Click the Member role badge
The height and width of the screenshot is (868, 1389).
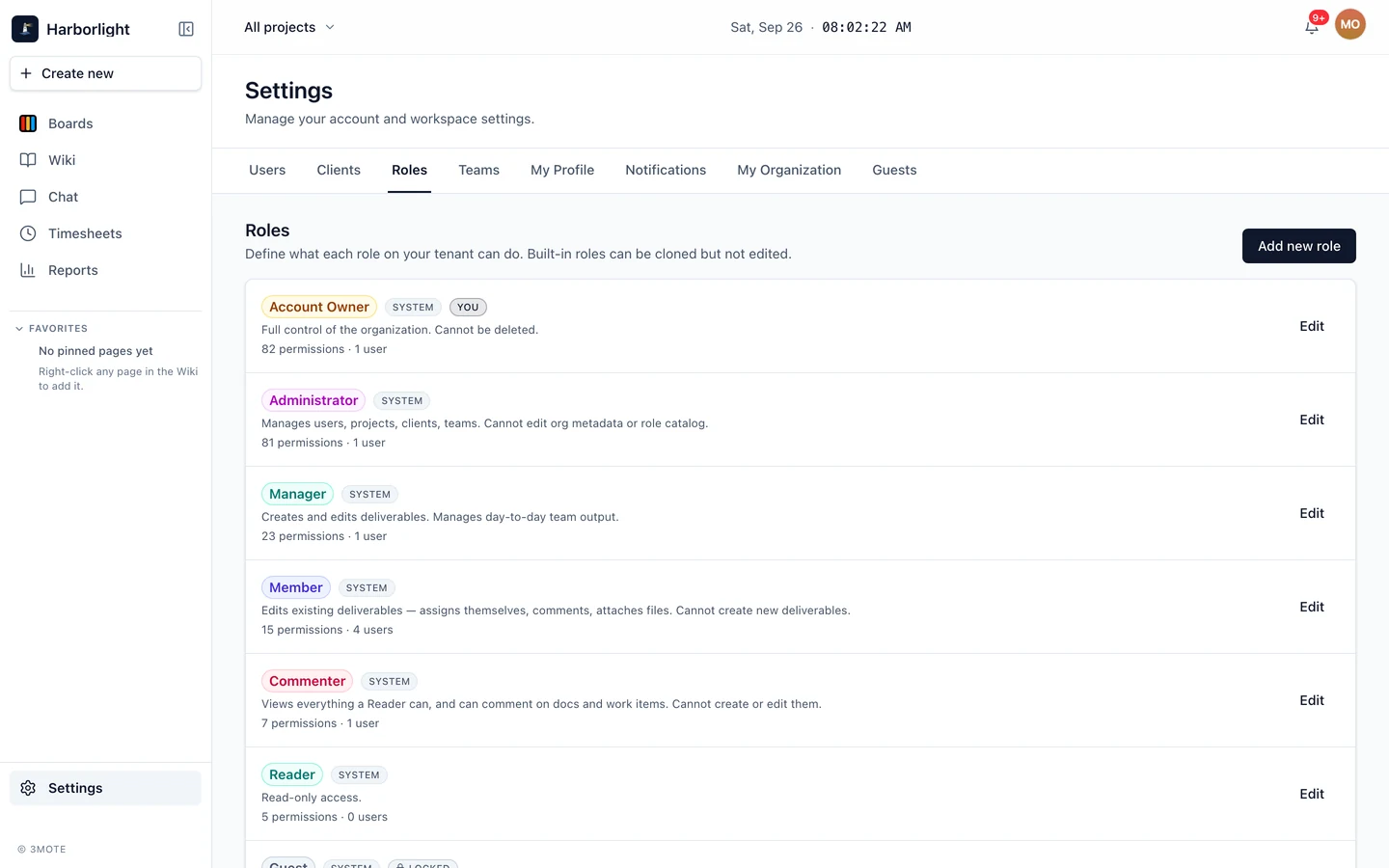296,587
